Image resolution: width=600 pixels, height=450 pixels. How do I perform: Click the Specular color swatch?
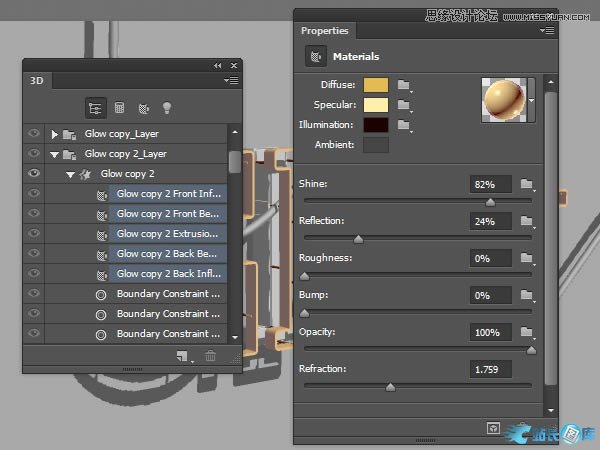(x=376, y=105)
